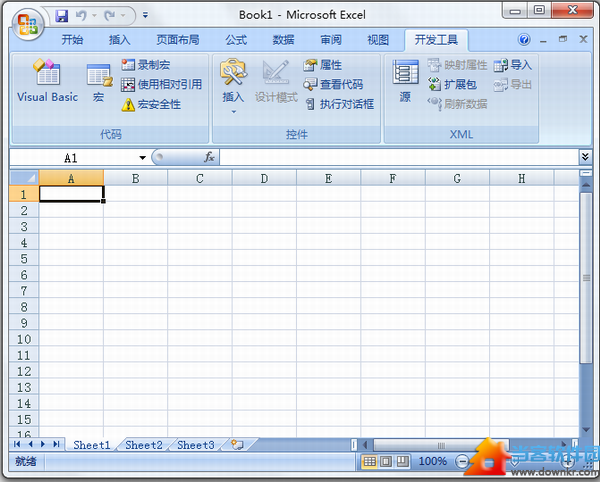Viewport: 600px width, 482px height.
Task: Redo the last action
Action: (x=109, y=16)
